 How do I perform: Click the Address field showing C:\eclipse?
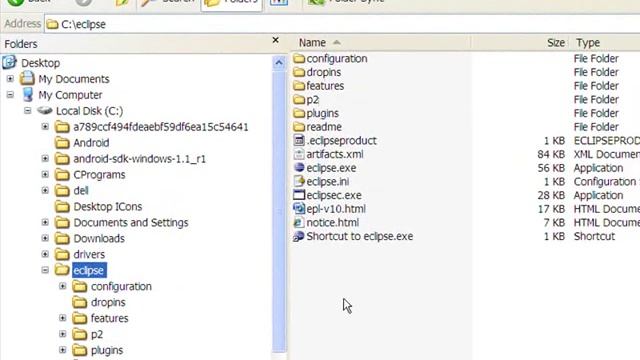(x=342, y=24)
